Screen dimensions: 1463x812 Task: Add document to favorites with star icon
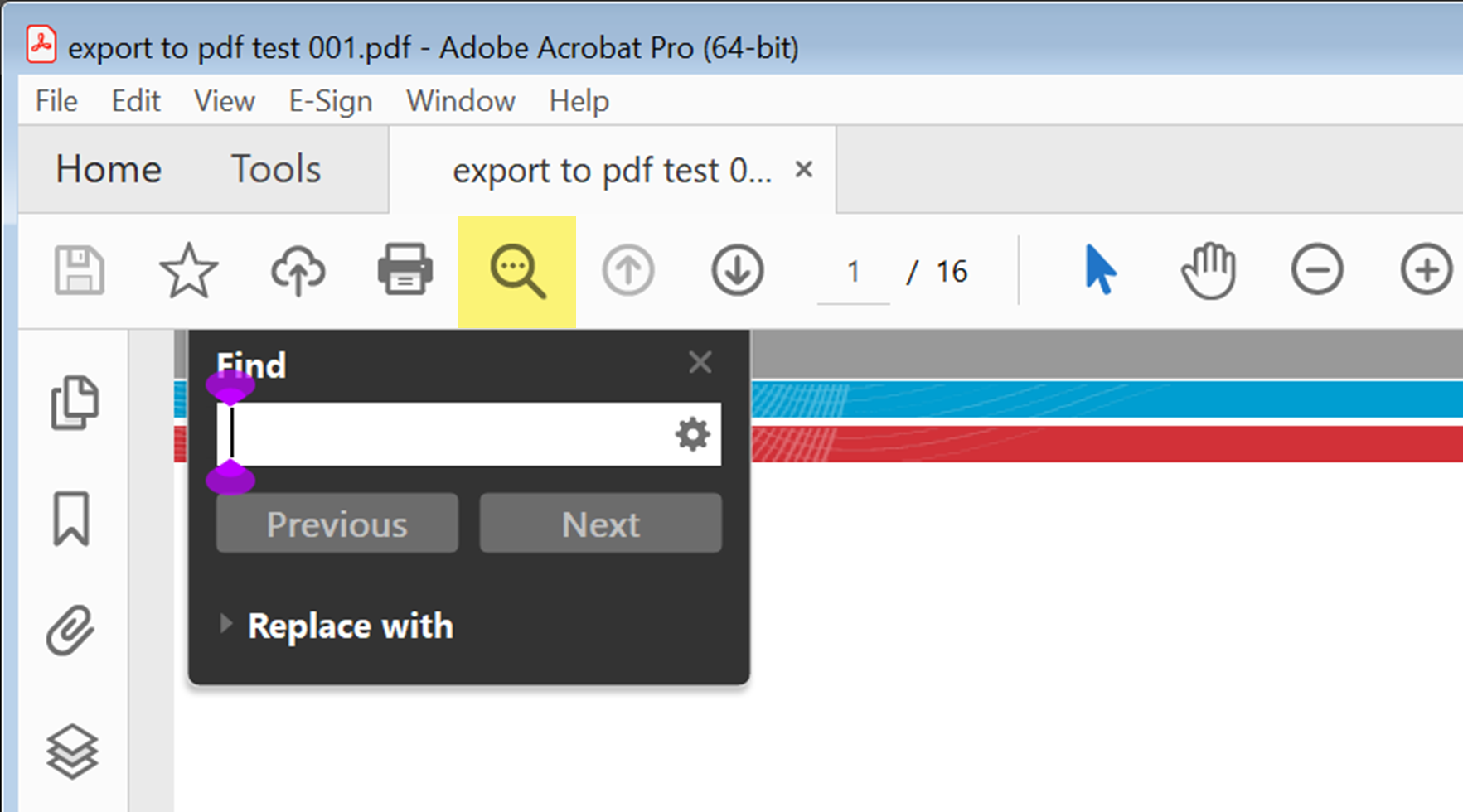pyautogui.click(x=187, y=269)
